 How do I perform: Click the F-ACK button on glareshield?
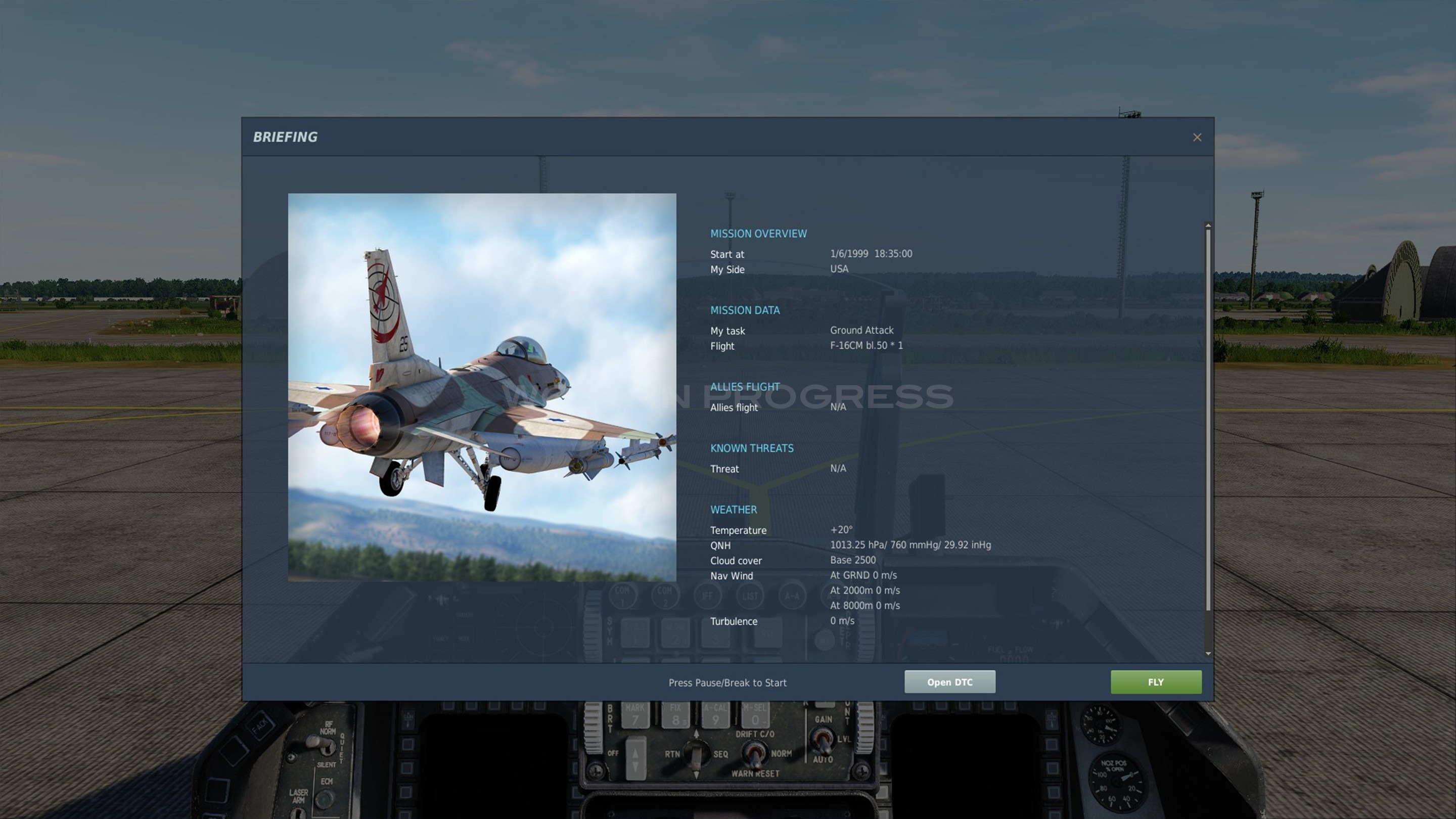[259, 726]
